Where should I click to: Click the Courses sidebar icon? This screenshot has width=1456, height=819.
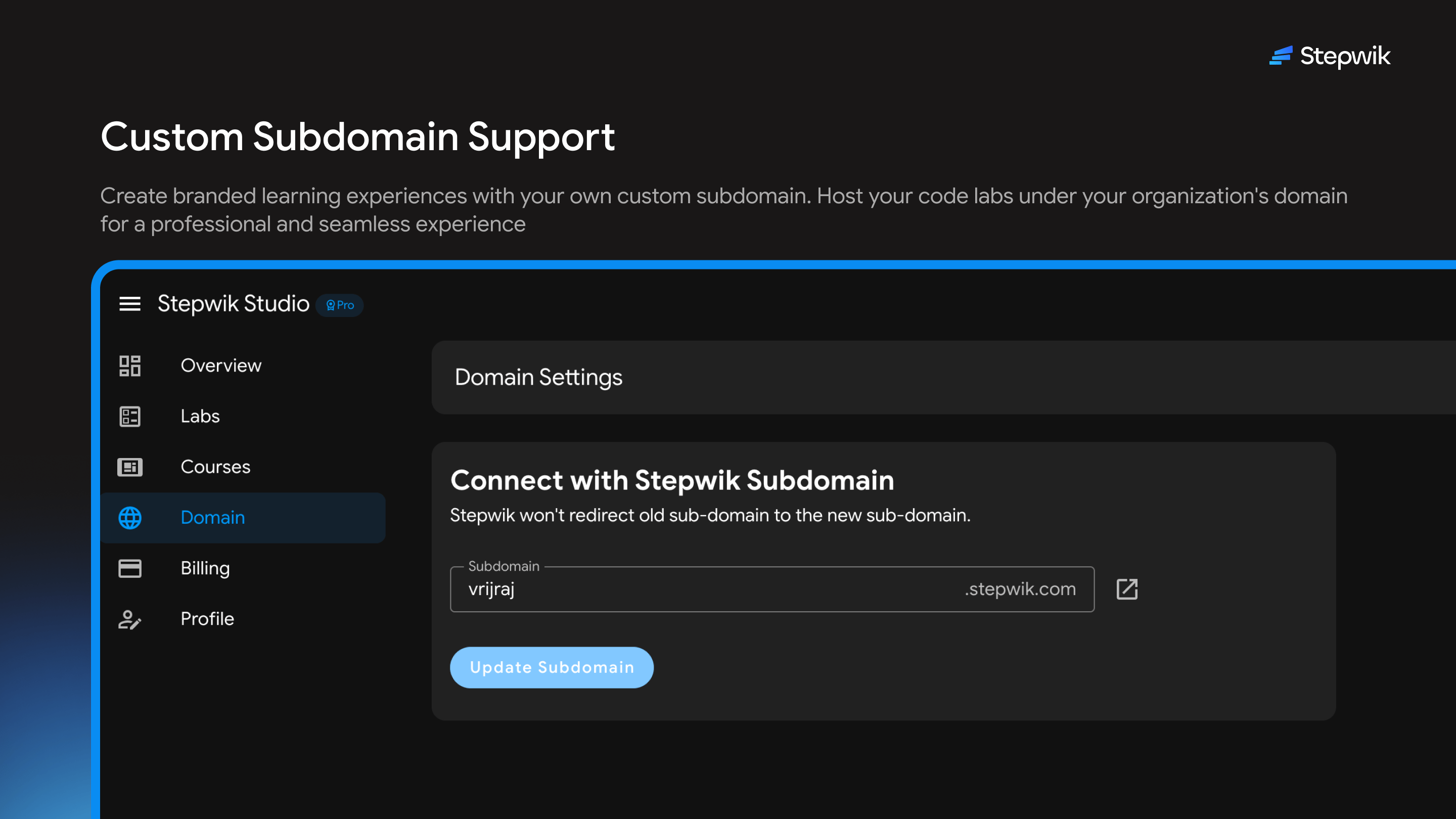129,467
